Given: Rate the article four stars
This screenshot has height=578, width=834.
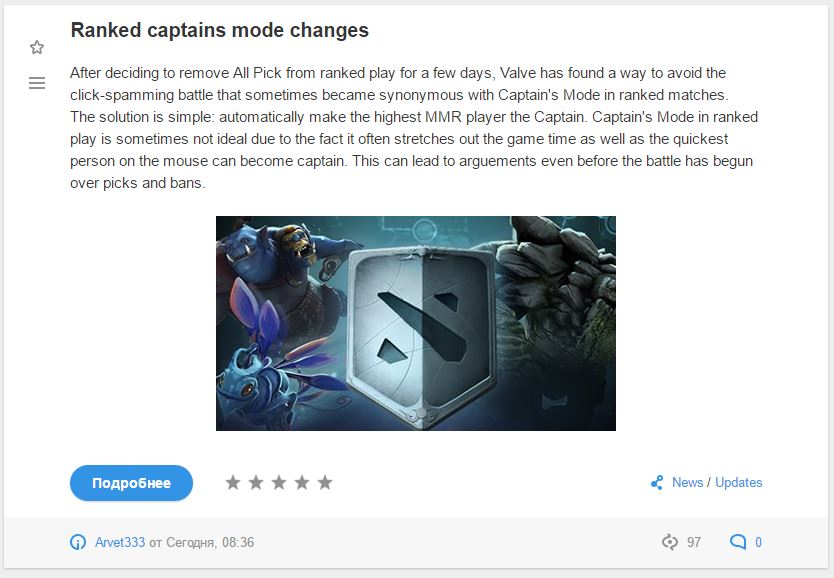Looking at the screenshot, I should pyautogui.click(x=302, y=482).
